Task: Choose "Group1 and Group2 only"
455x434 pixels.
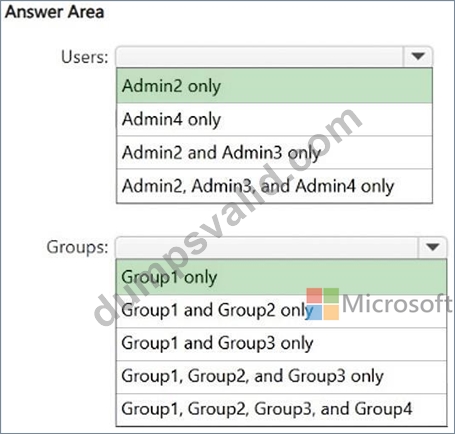Action: pos(281,311)
